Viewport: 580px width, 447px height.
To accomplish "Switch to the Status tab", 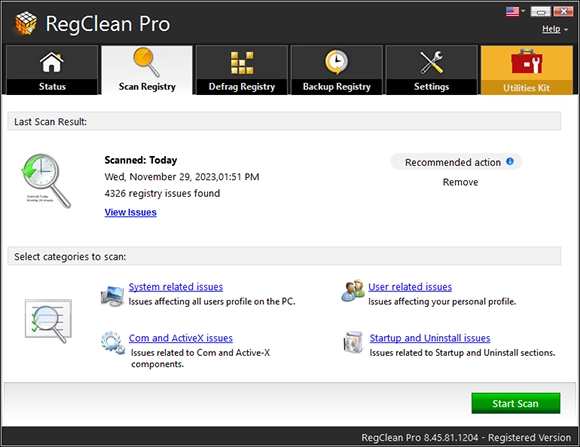I will pos(52,70).
